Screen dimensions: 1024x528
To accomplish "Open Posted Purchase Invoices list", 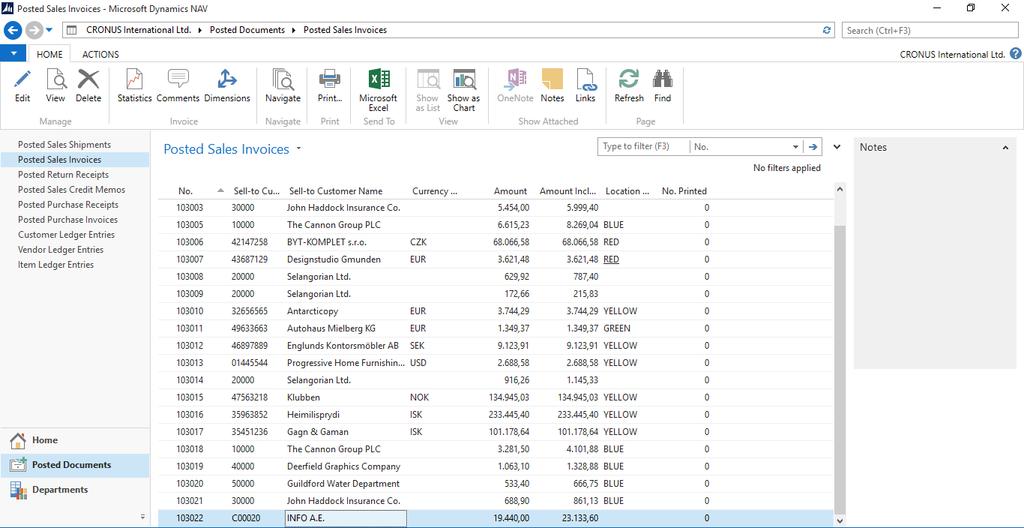I will click(67, 220).
